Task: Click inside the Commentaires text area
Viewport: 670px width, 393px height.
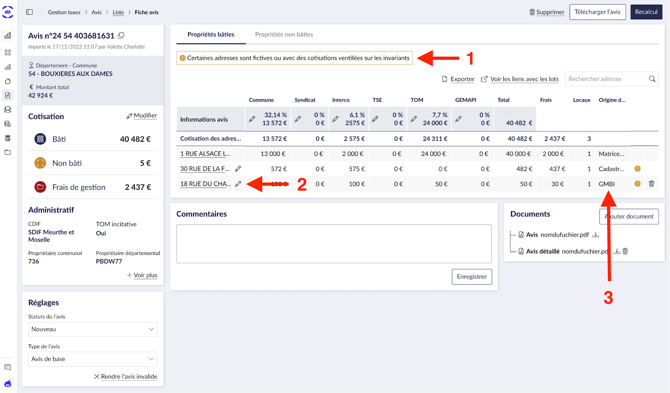Action: 334,244
